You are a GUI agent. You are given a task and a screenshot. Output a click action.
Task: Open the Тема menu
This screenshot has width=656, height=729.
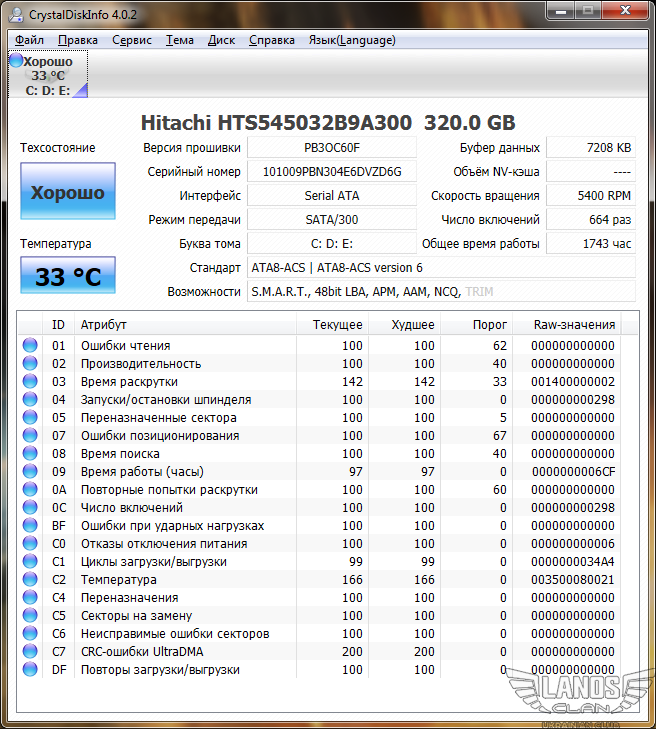179,40
